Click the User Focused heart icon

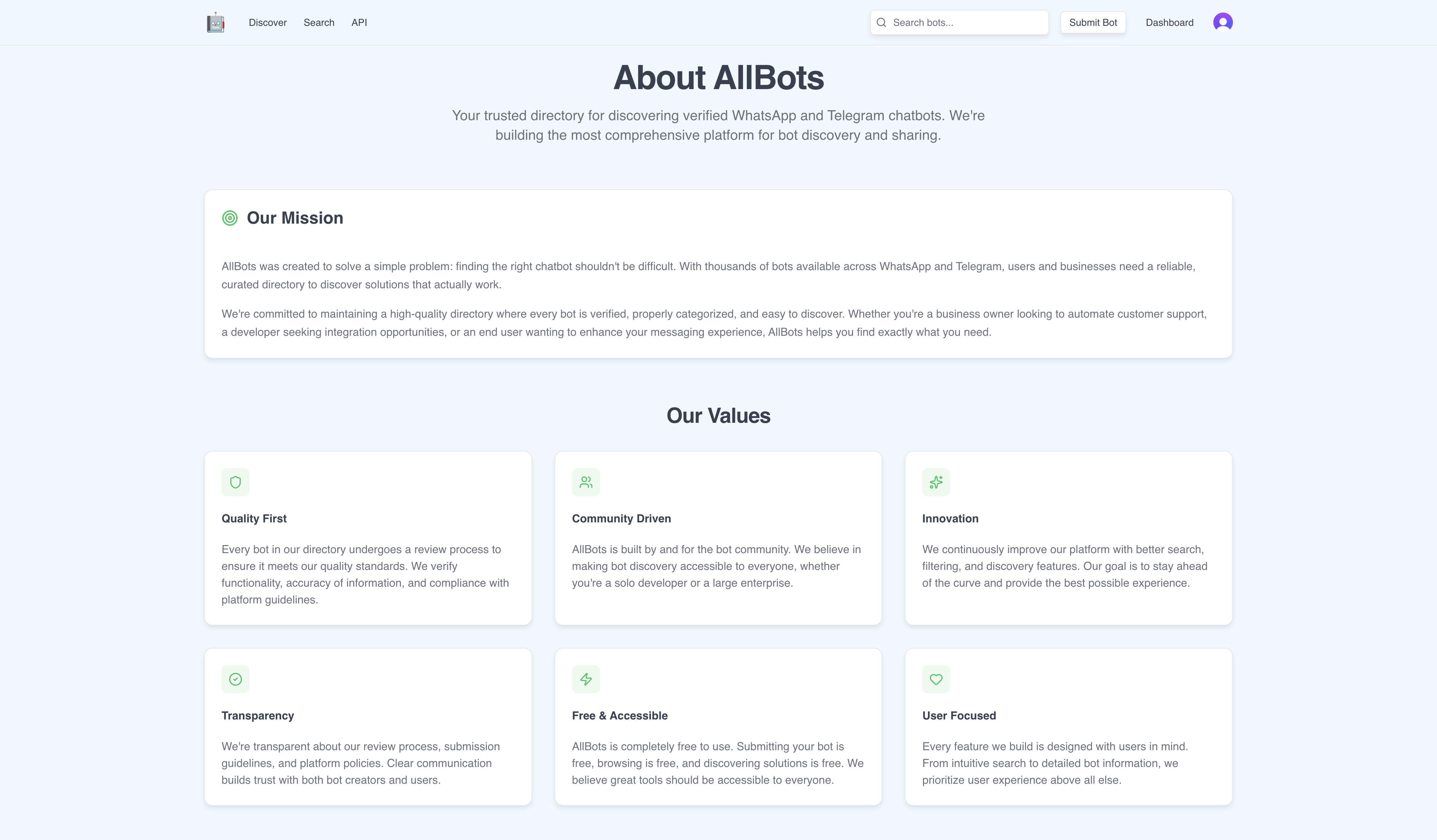[936, 679]
